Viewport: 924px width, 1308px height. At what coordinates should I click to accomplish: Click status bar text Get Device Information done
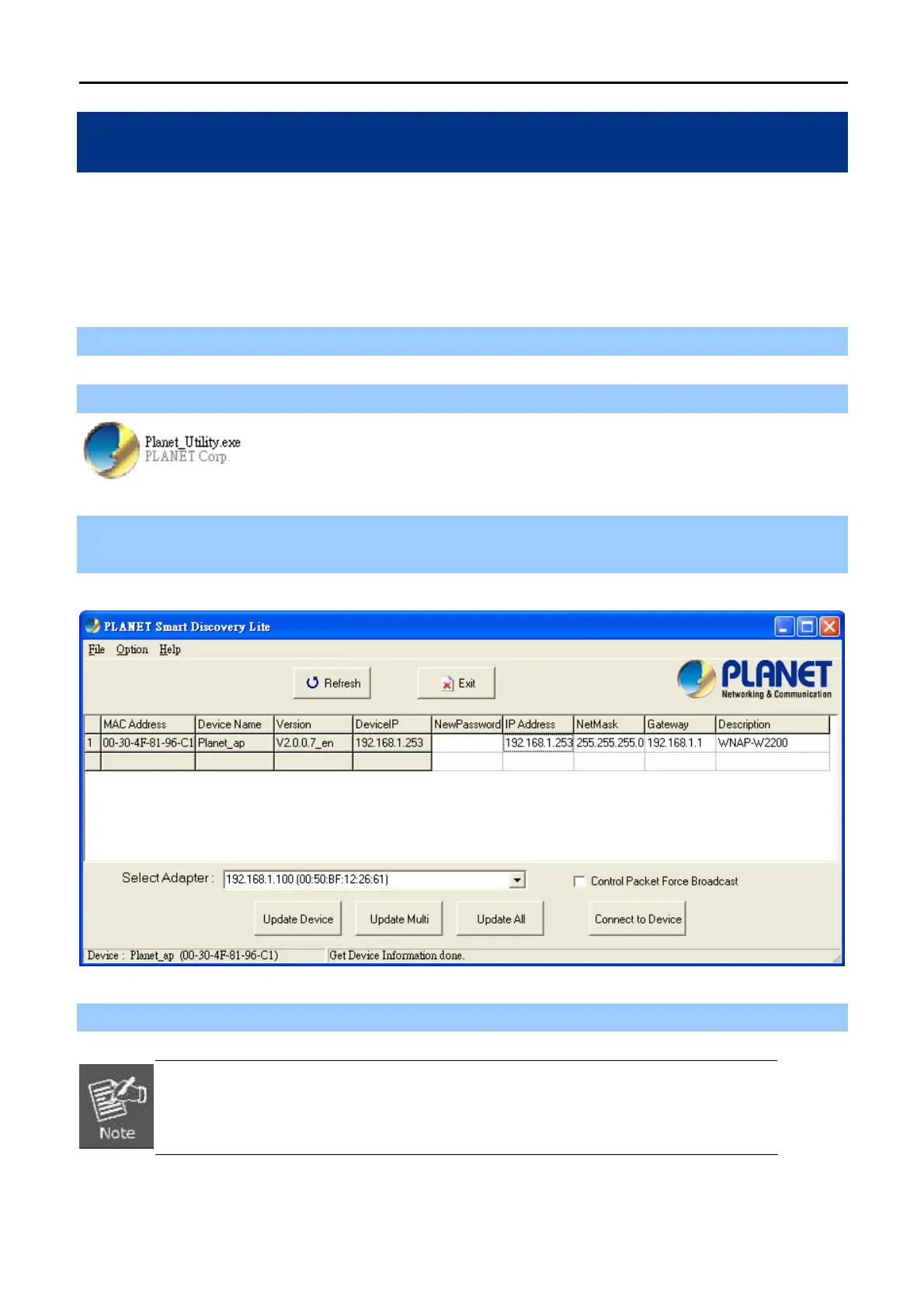(397, 955)
